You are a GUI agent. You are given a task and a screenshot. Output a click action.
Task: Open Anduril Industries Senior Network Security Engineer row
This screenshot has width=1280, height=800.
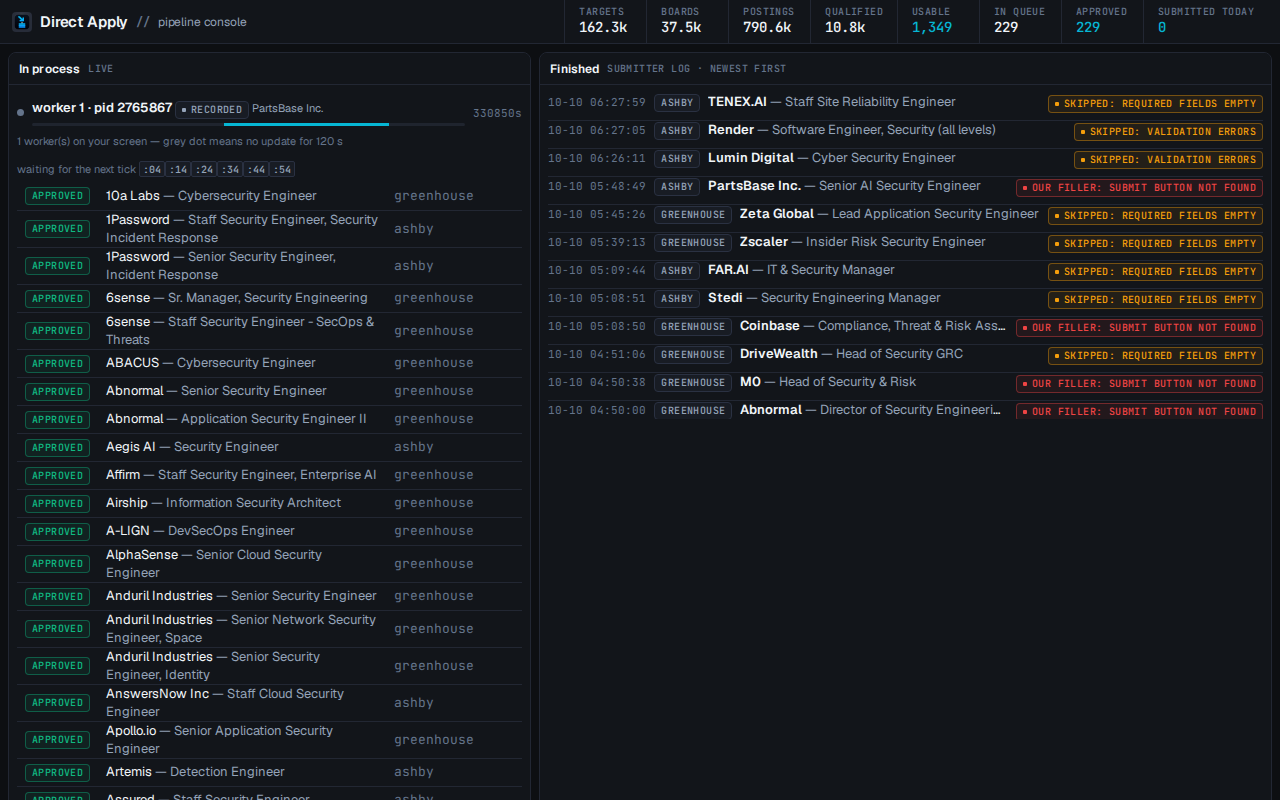270,629
